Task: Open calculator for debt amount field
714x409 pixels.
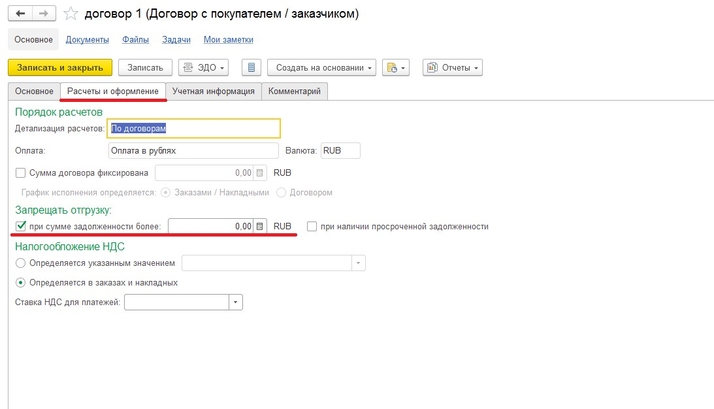Action: 260,226
